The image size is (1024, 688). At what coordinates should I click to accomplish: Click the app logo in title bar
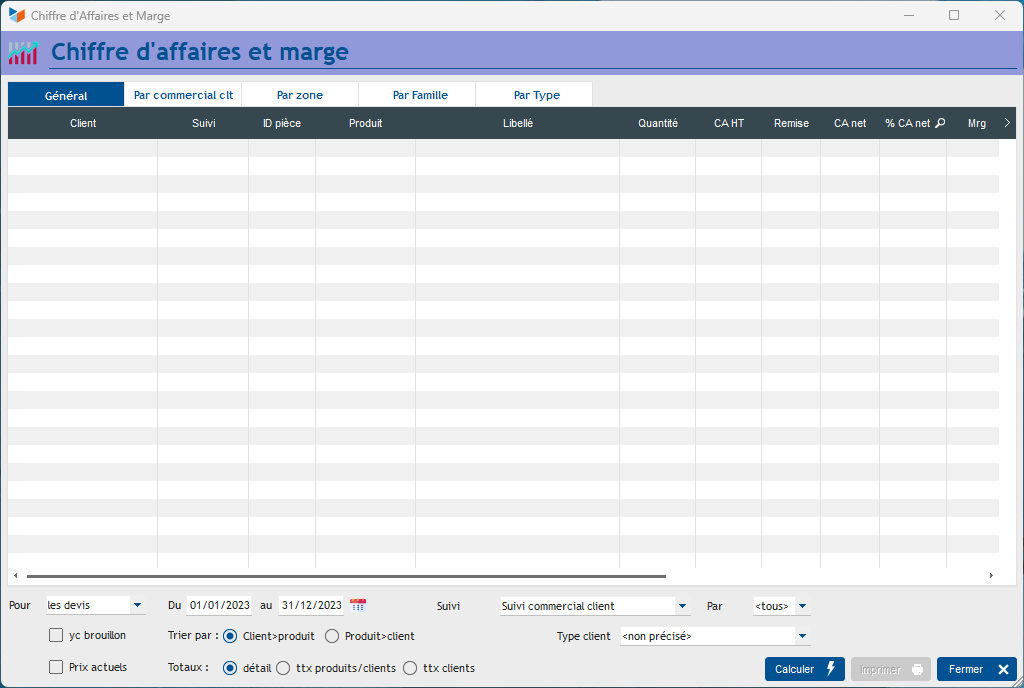(17, 16)
